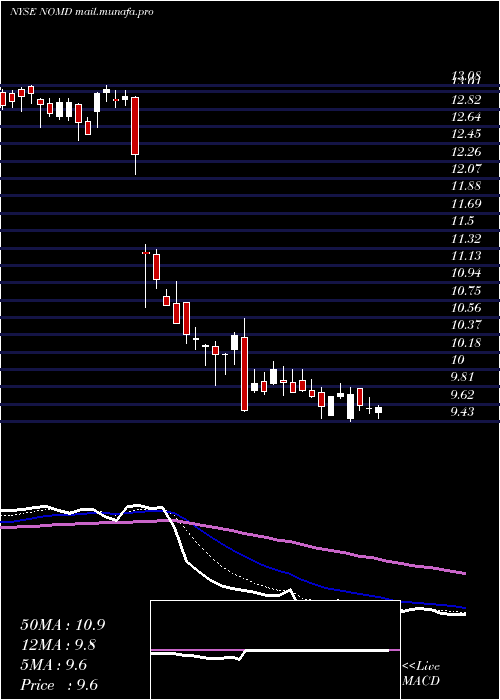The height and width of the screenshot is (700, 500).
Task: Click the 11.5 price level label
Action: point(462,221)
